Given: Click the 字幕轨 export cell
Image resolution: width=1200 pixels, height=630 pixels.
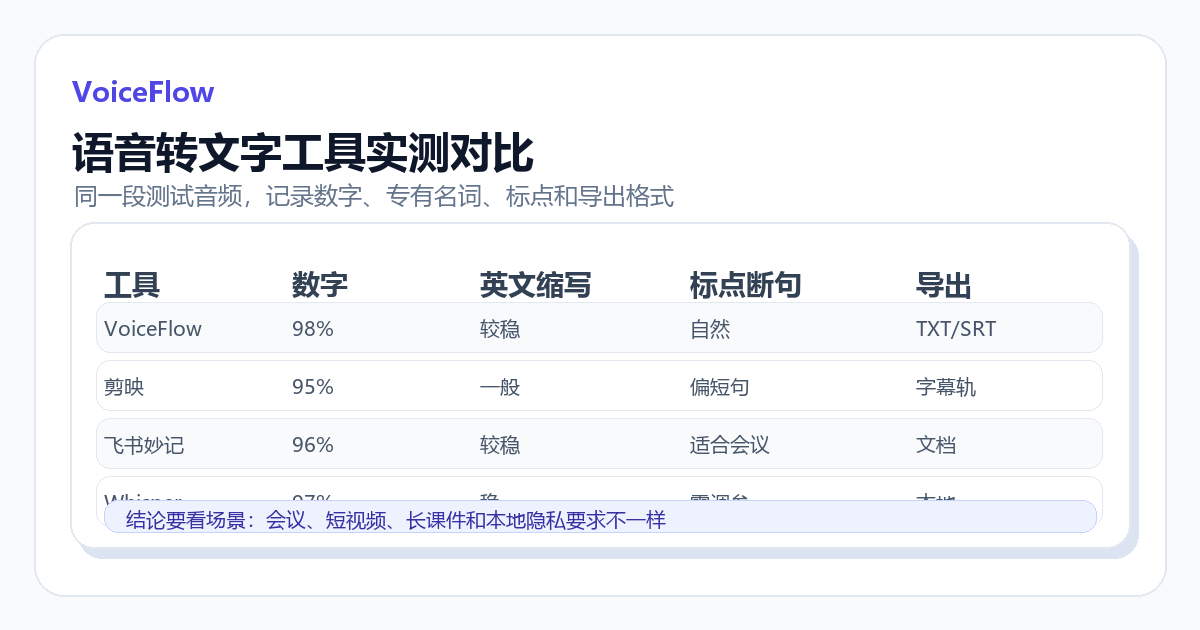Looking at the screenshot, I should click(946, 386).
